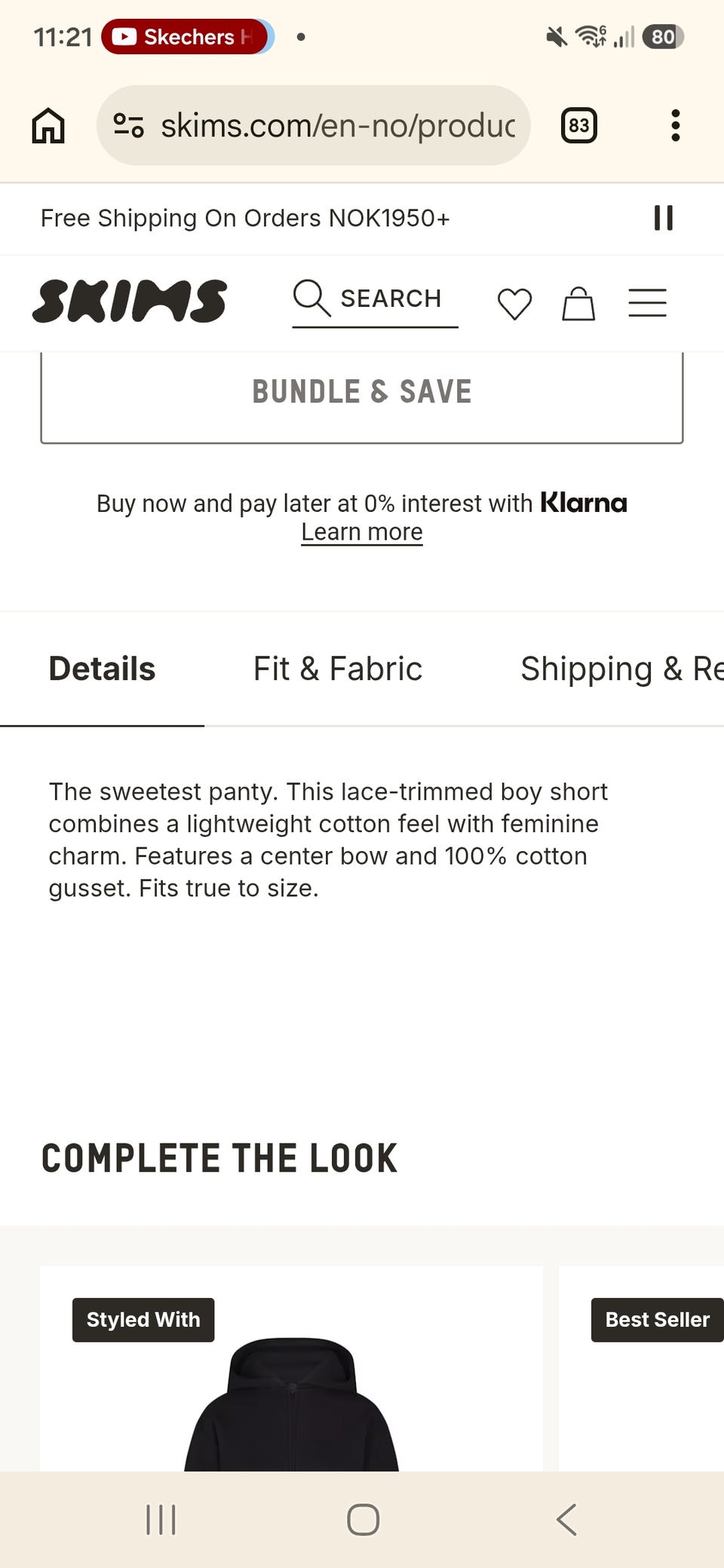Pause the shipping announcement banner
724x1568 pixels.
[x=663, y=218]
